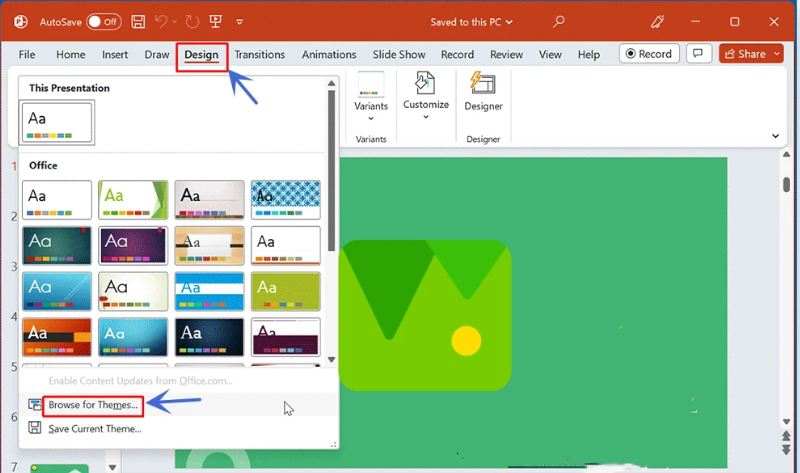Open the Variants dropdown
Viewport: 800px width, 473px height.
point(371,97)
